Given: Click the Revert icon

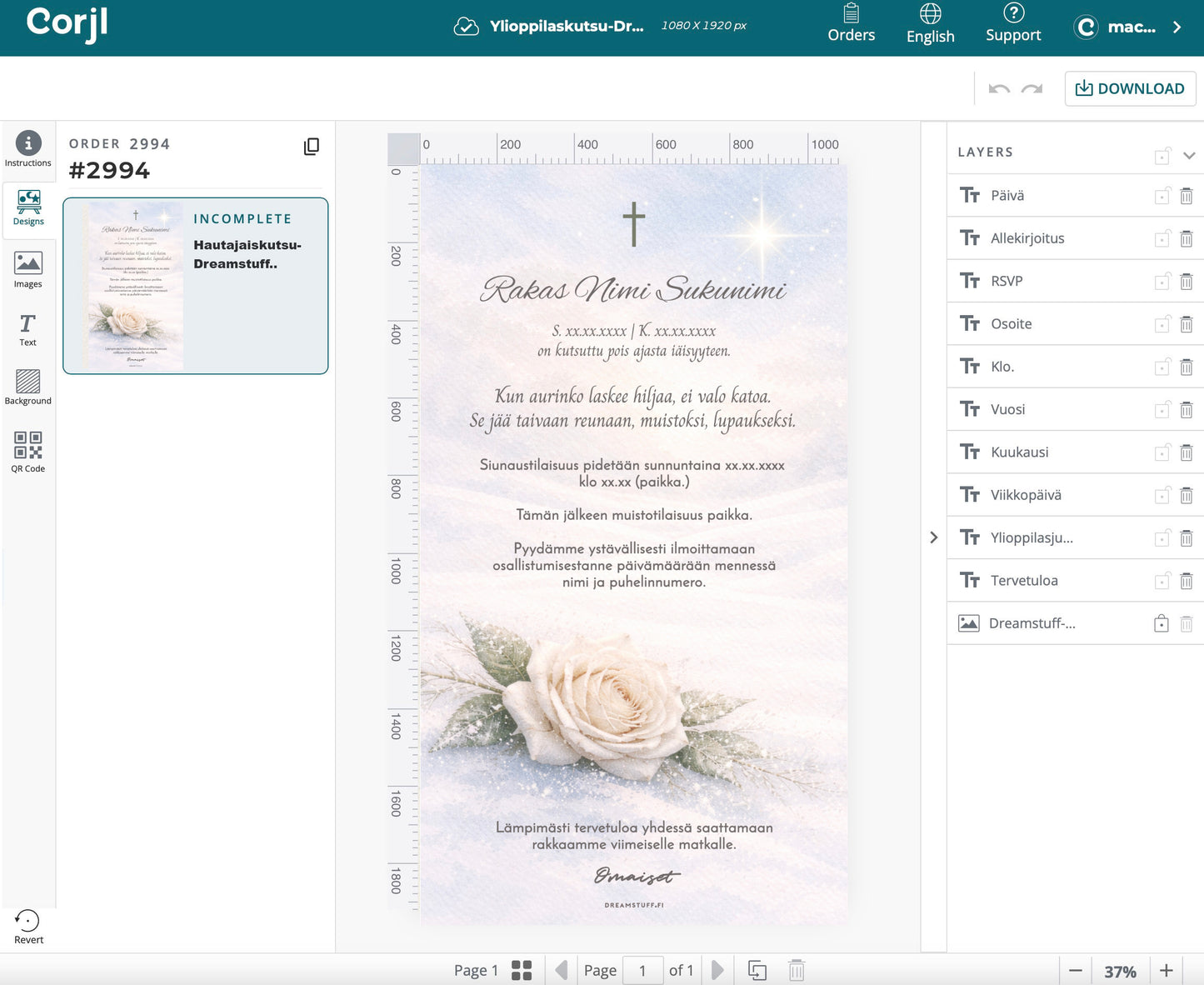Looking at the screenshot, I should click(28, 920).
